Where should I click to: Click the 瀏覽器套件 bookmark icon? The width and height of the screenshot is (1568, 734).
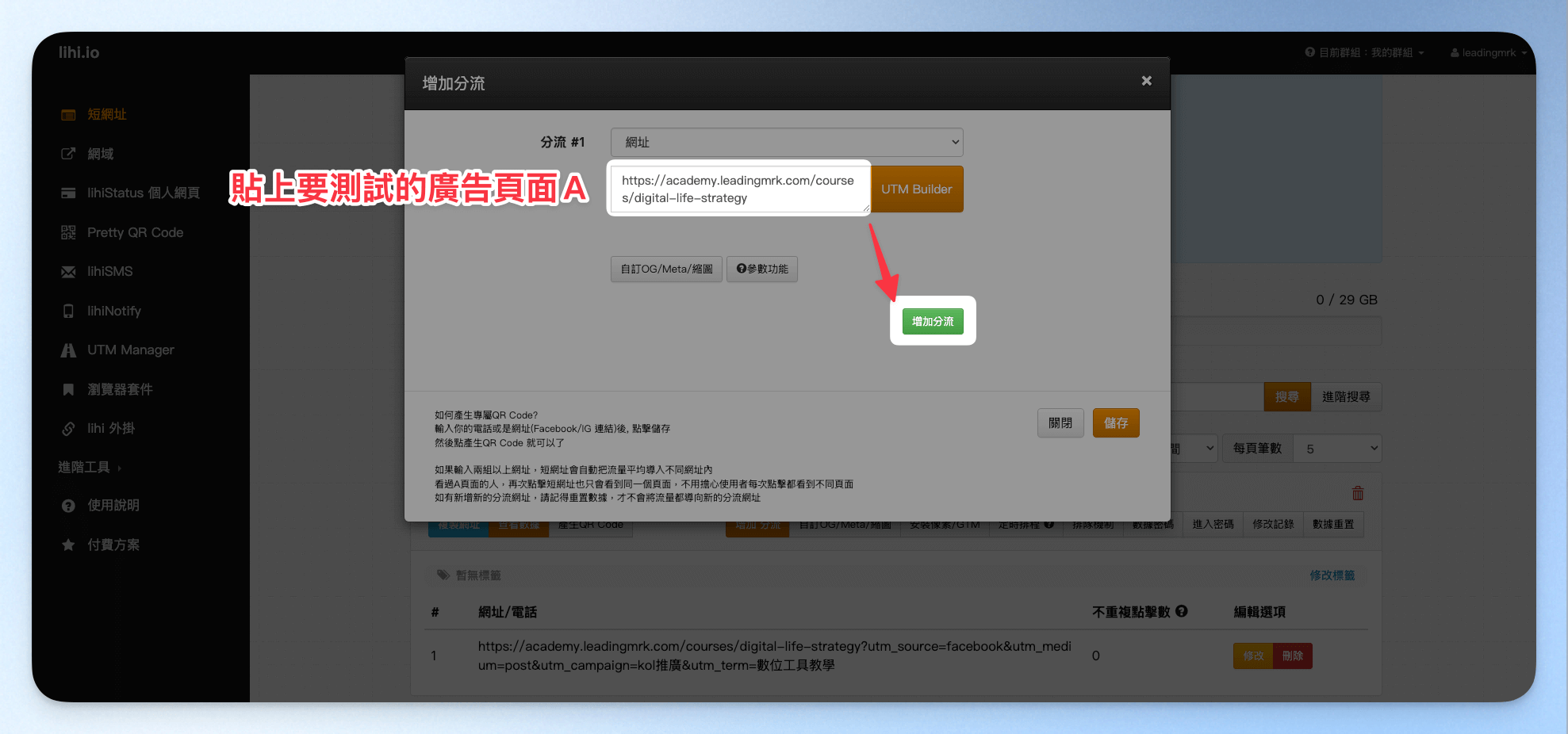coord(68,389)
